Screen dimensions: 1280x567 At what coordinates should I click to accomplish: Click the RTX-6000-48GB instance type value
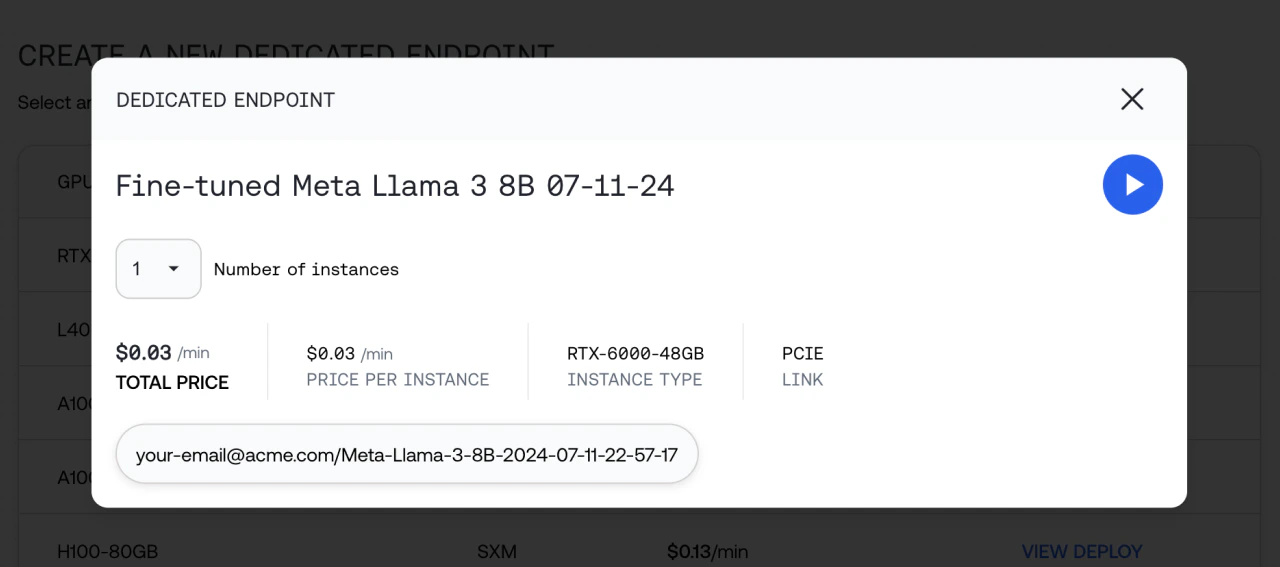coord(635,353)
